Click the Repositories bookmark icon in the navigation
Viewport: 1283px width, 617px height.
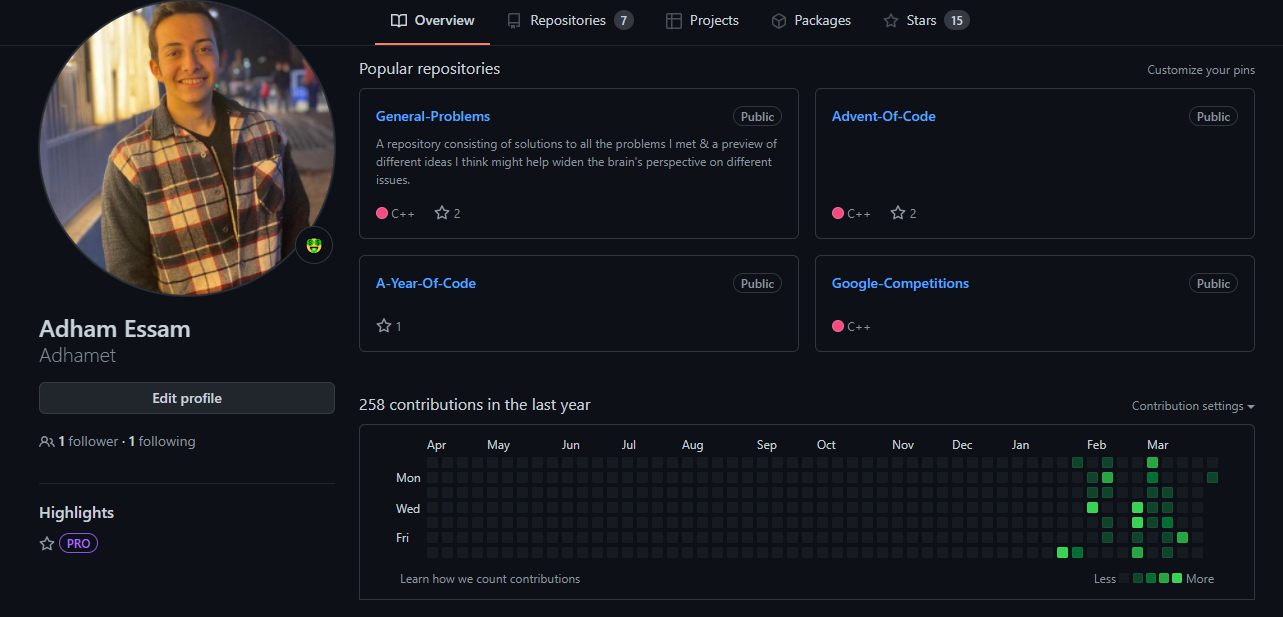pos(514,19)
